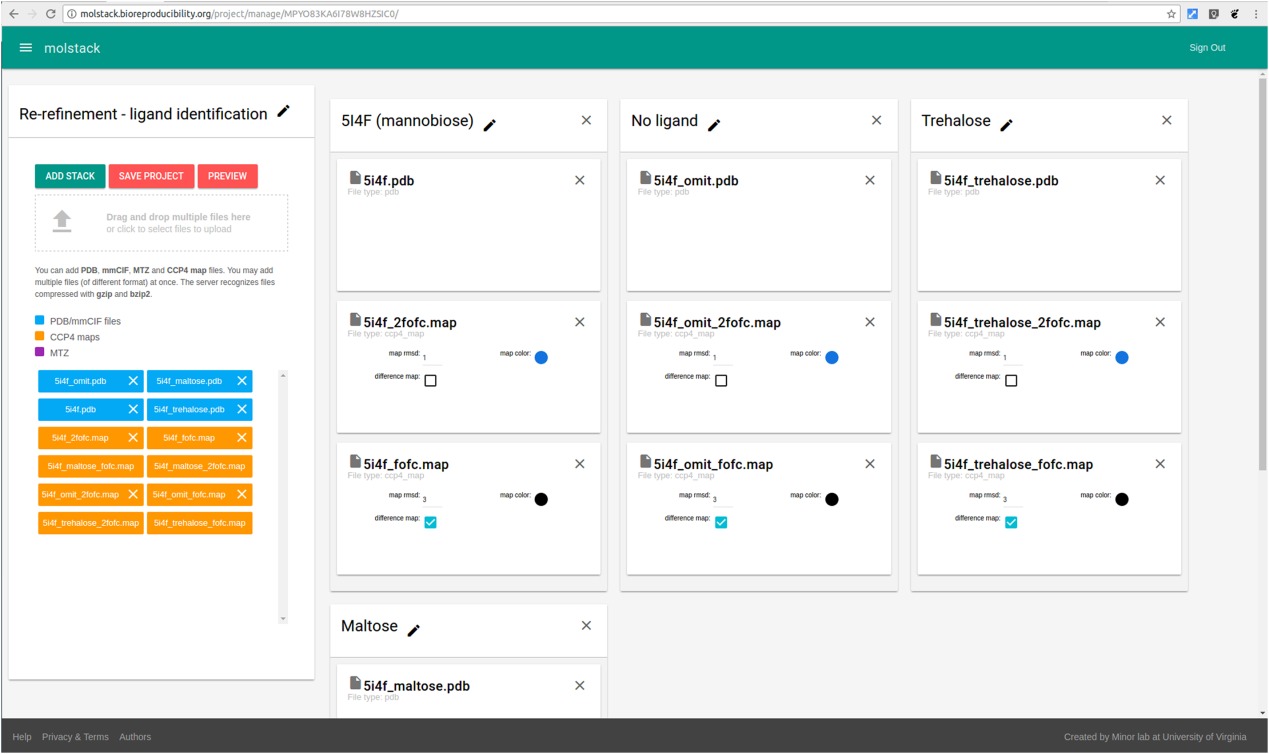Pick map color for 5i4f_fofc.map

click(541, 500)
